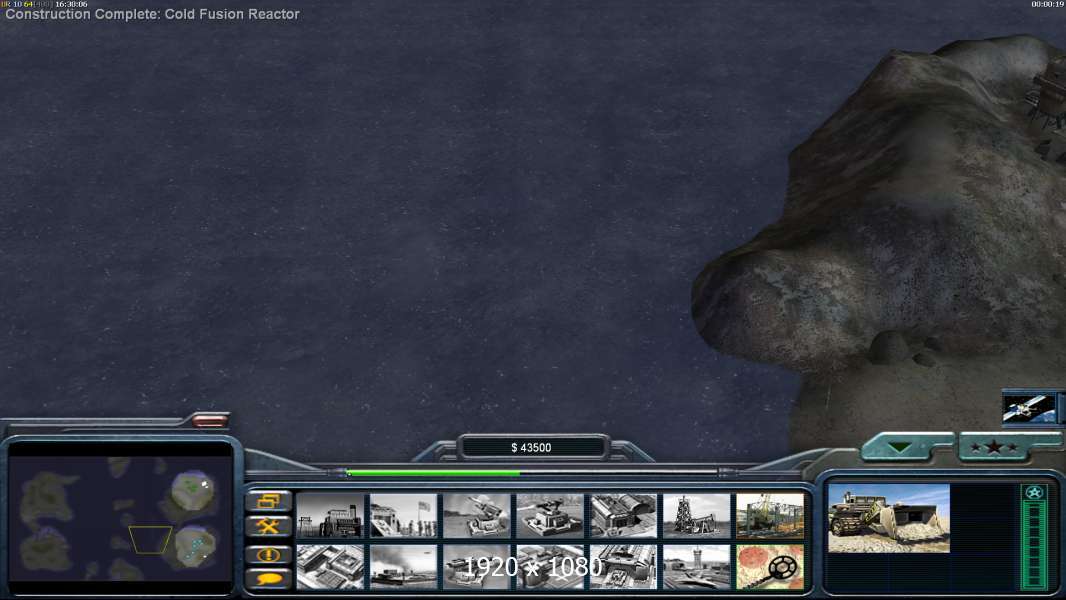Click the '$ 43500' money display

tap(531, 448)
